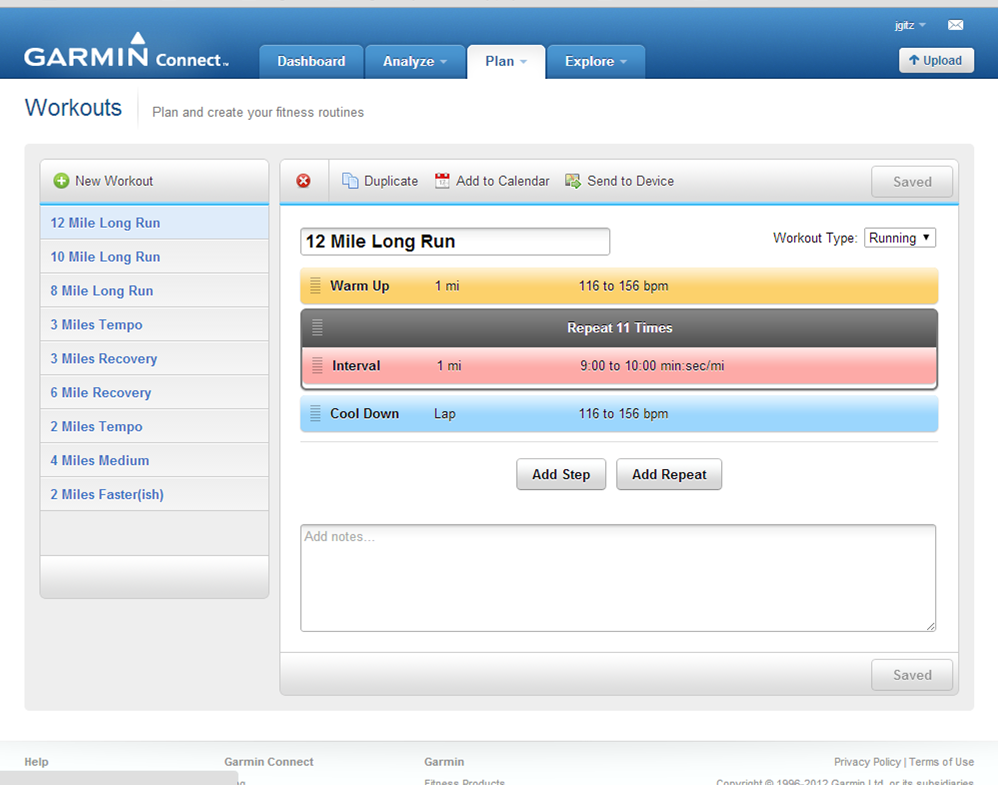
Task: Select the 10 Mile Long Run workout
Action: pyautogui.click(x=154, y=257)
